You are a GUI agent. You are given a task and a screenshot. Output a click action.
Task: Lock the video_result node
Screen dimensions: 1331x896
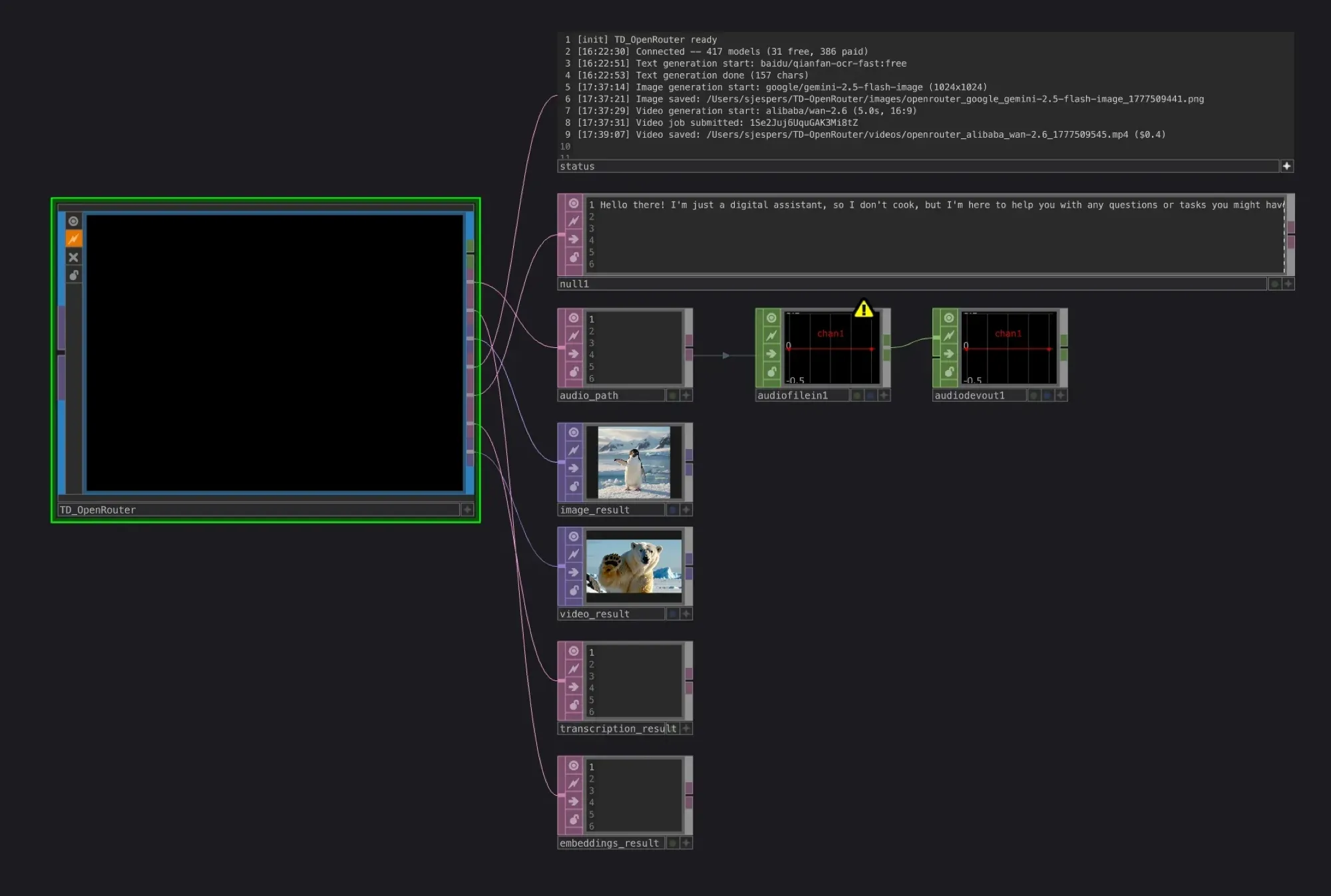574,590
